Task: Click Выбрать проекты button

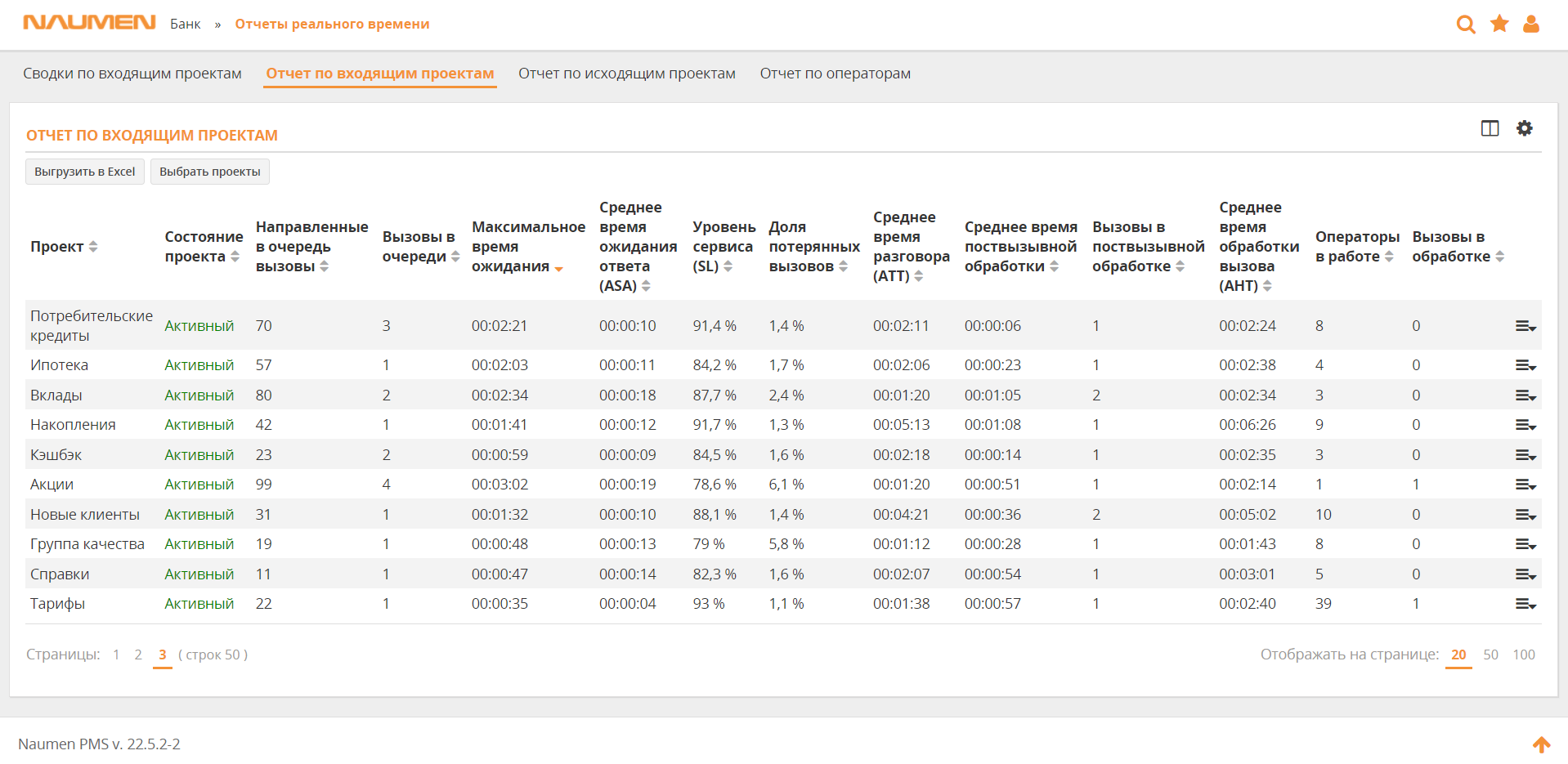Action: tap(210, 172)
